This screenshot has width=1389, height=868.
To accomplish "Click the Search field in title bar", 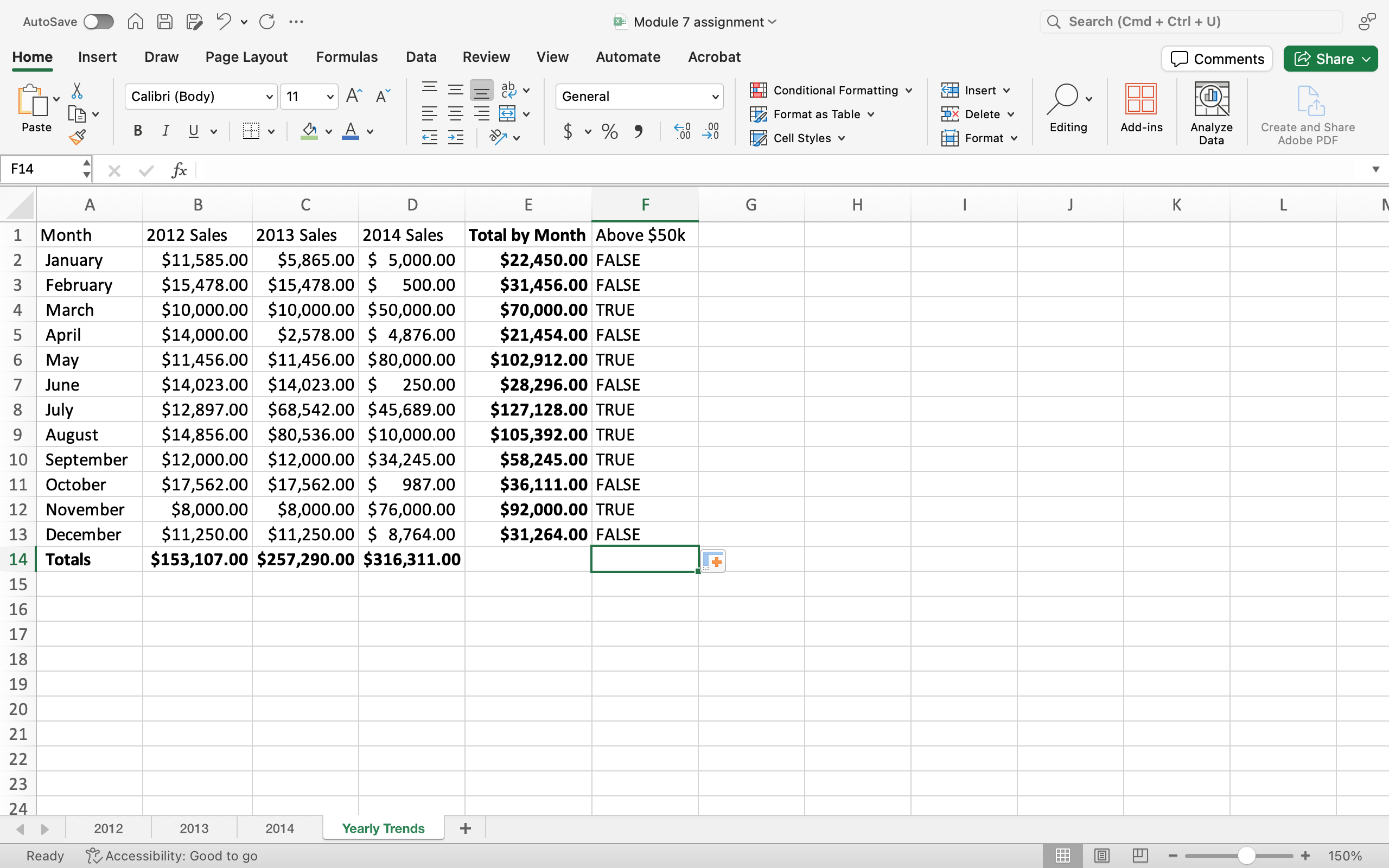I will tap(1191, 22).
